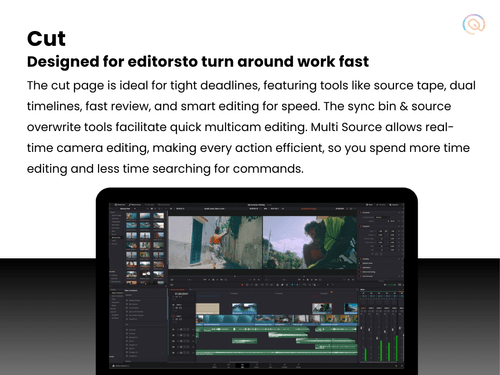Toggle loop playback in timeline viewer
The width and height of the screenshot is (500, 375).
tap(321, 279)
